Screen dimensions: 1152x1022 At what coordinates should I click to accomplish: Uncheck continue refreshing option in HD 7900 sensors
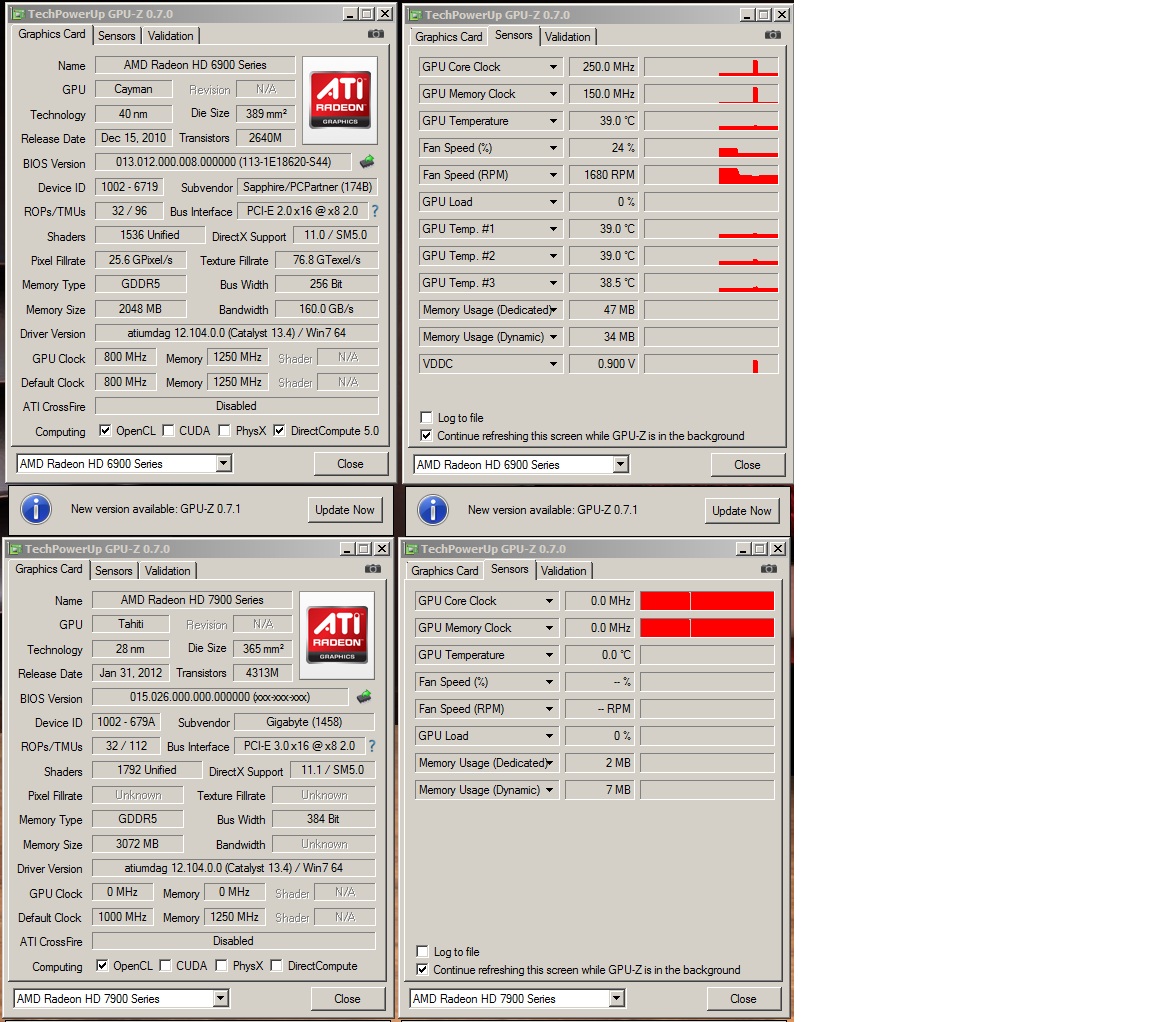click(422, 970)
